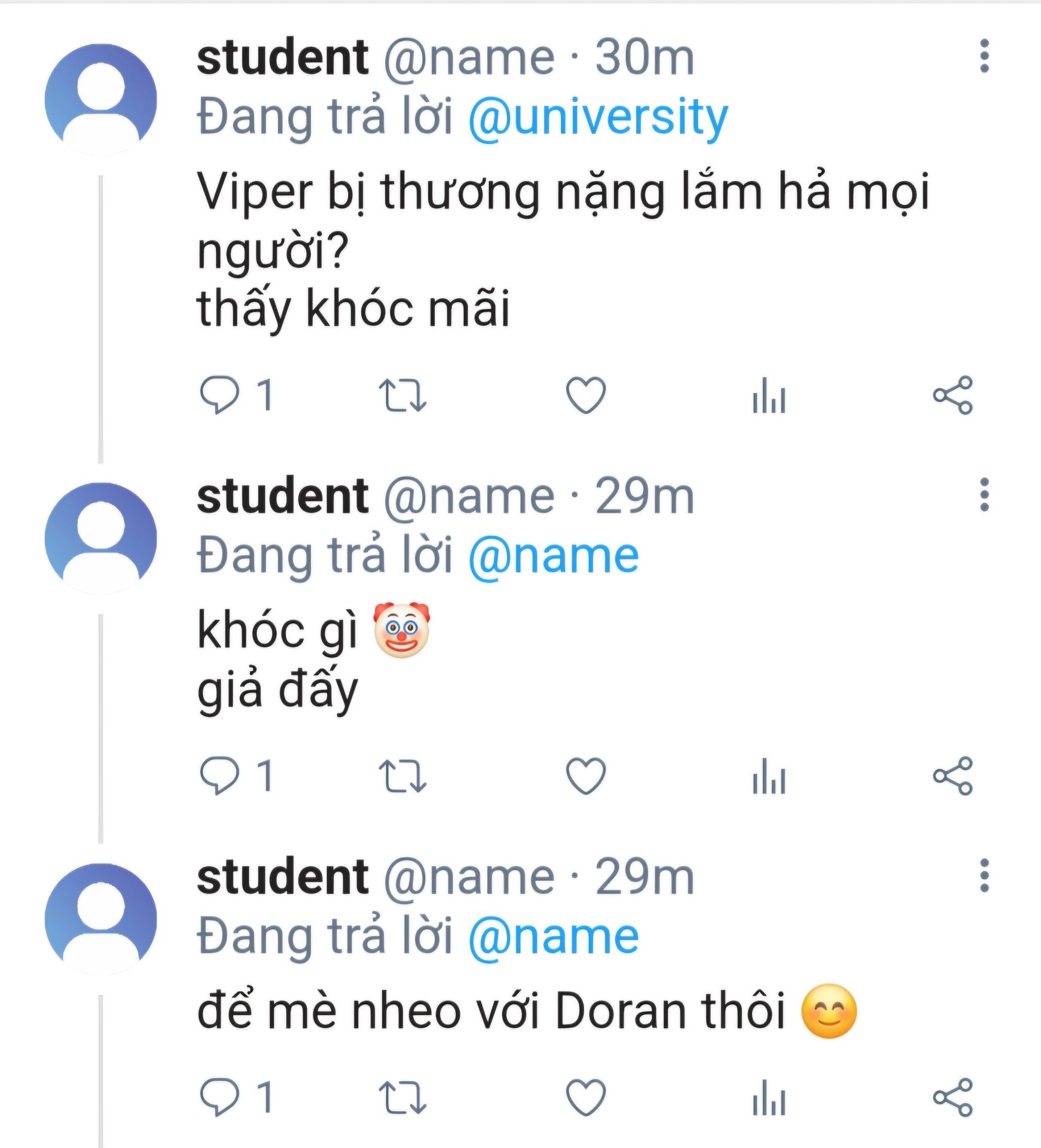
Task: Like the "Viper bị thương nặng" tweet
Action: pyautogui.click(x=586, y=395)
